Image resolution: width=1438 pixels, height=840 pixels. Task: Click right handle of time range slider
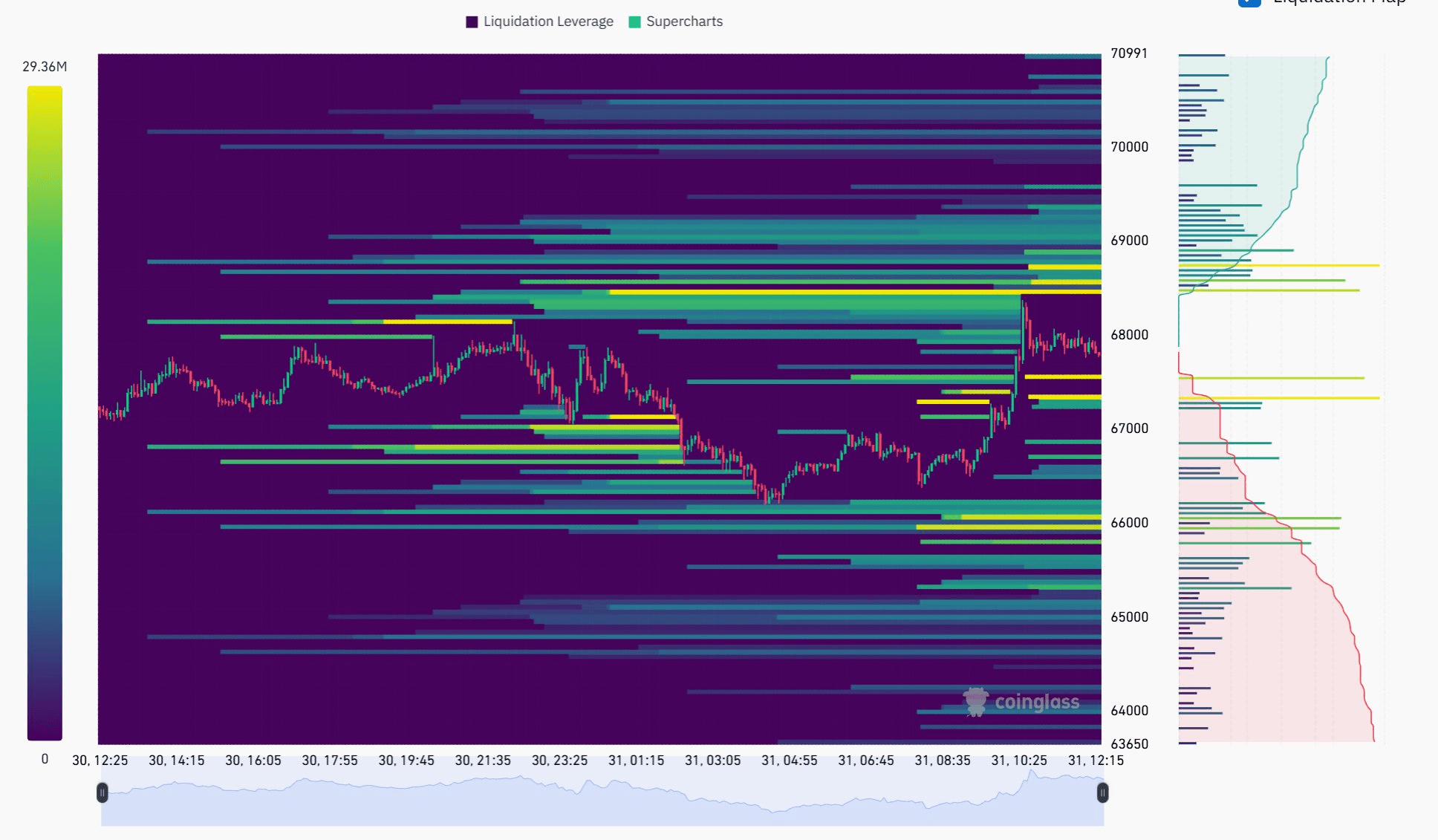click(x=1102, y=793)
